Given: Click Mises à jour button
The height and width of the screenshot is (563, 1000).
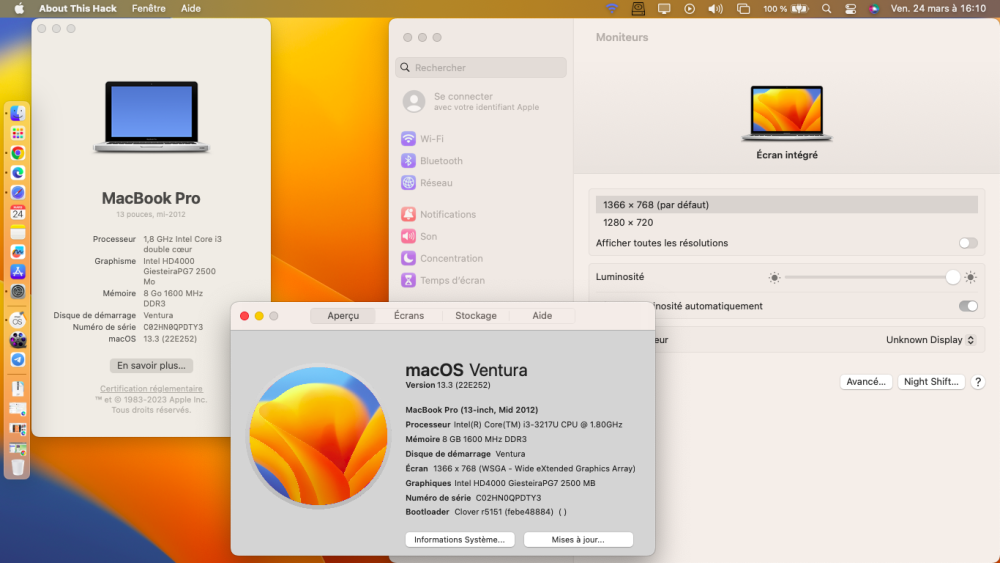Looking at the screenshot, I should click(x=578, y=539).
